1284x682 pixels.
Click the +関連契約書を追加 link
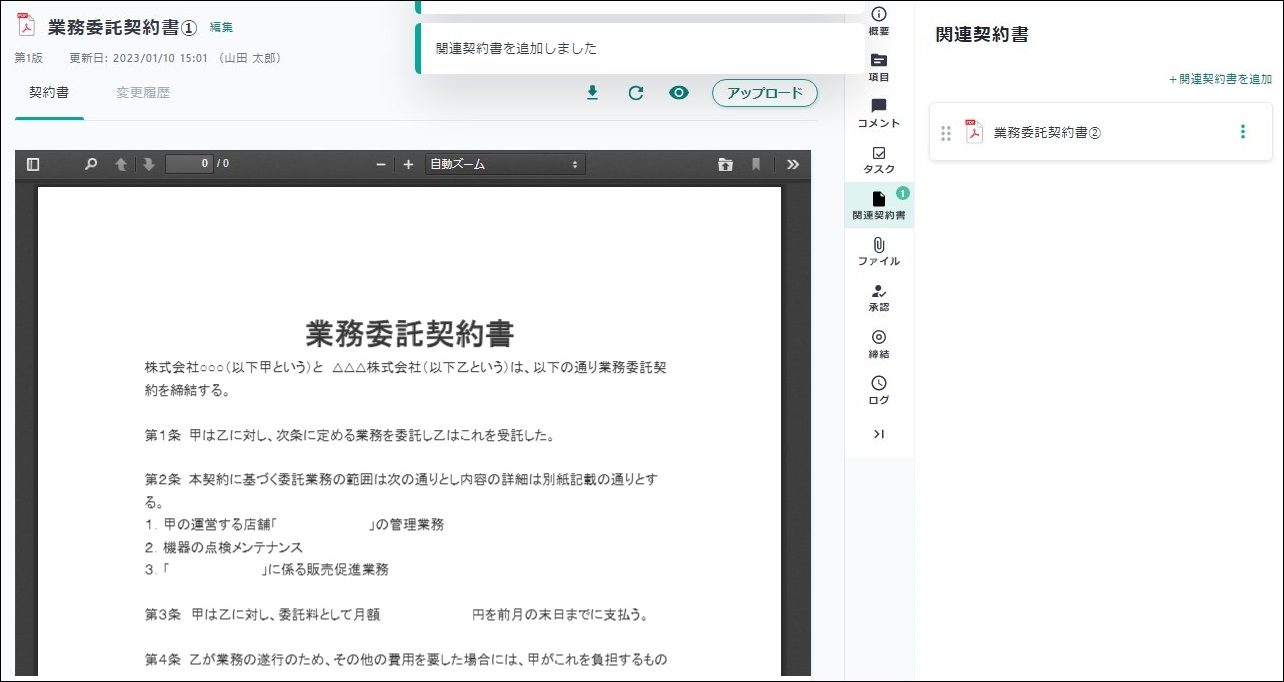1220,79
